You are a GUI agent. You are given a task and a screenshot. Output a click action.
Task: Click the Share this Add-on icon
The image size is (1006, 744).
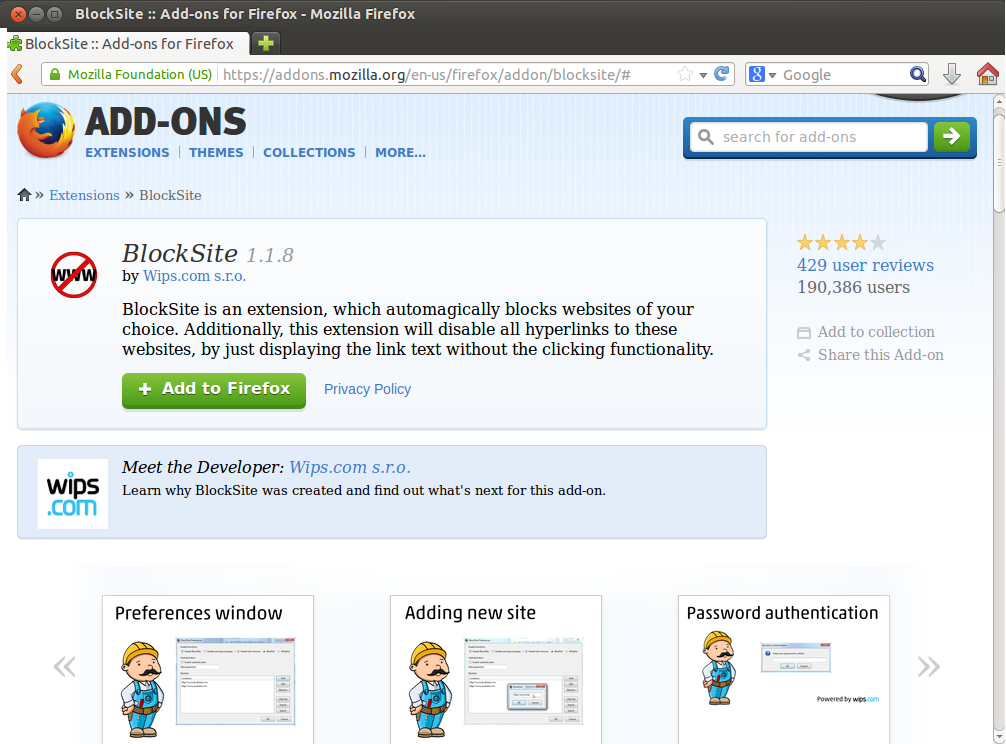point(804,355)
